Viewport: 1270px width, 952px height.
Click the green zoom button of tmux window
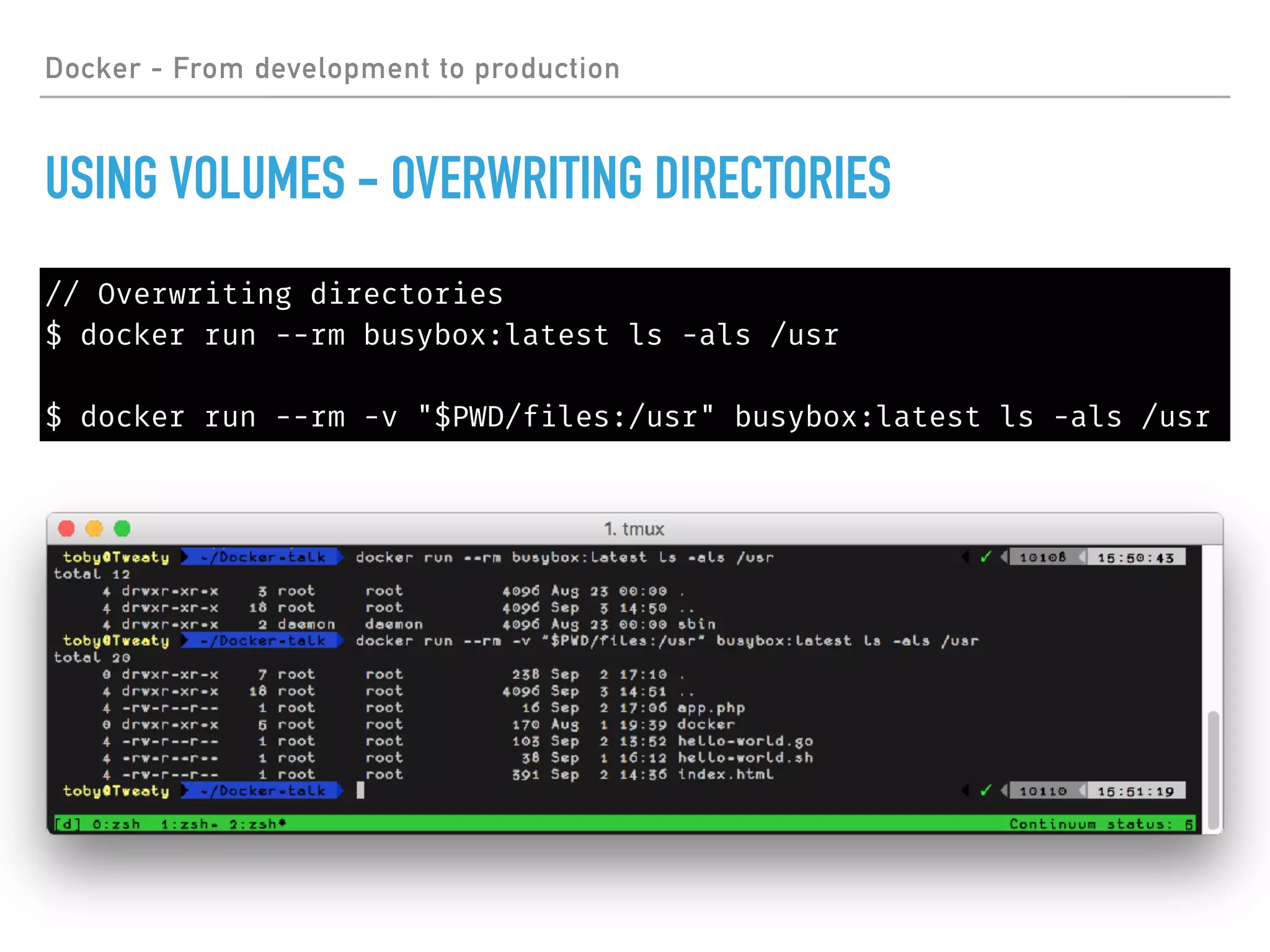tap(122, 529)
